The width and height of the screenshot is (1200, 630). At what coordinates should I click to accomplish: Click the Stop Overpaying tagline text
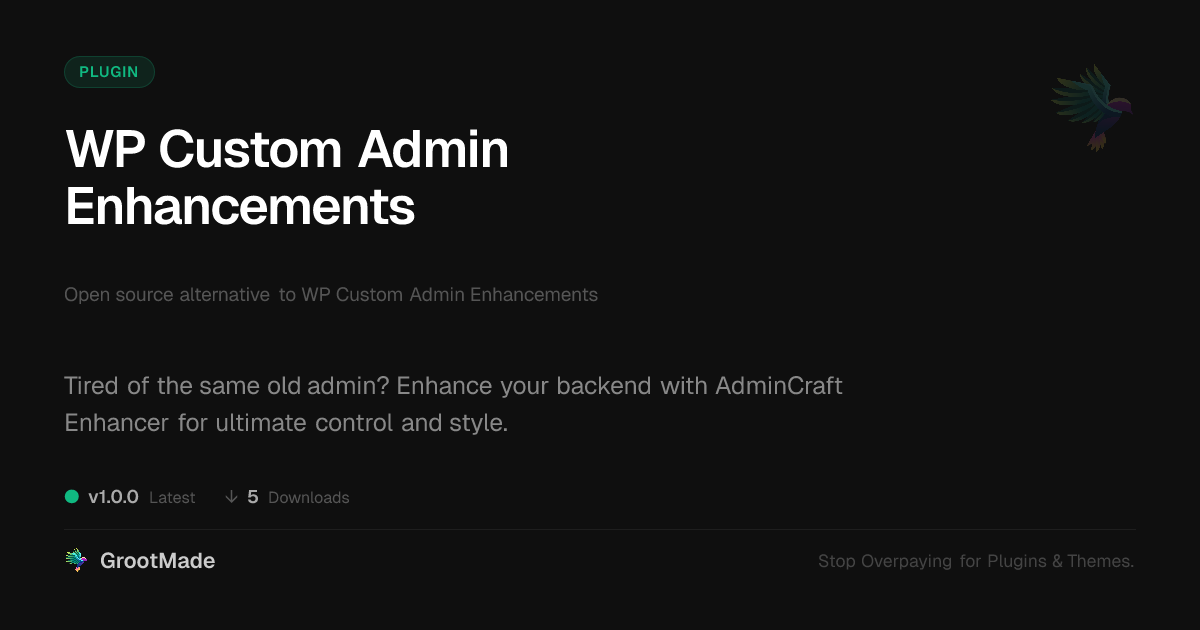tap(976, 561)
